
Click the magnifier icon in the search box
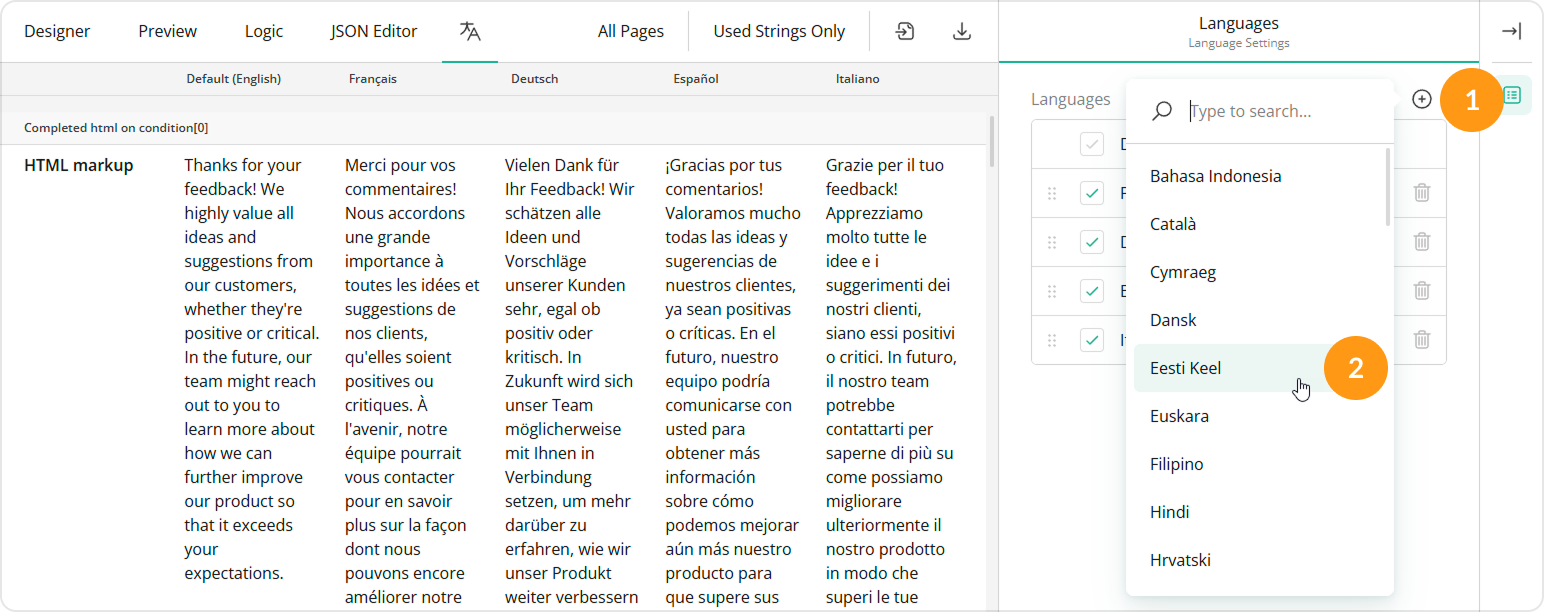click(1161, 111)
